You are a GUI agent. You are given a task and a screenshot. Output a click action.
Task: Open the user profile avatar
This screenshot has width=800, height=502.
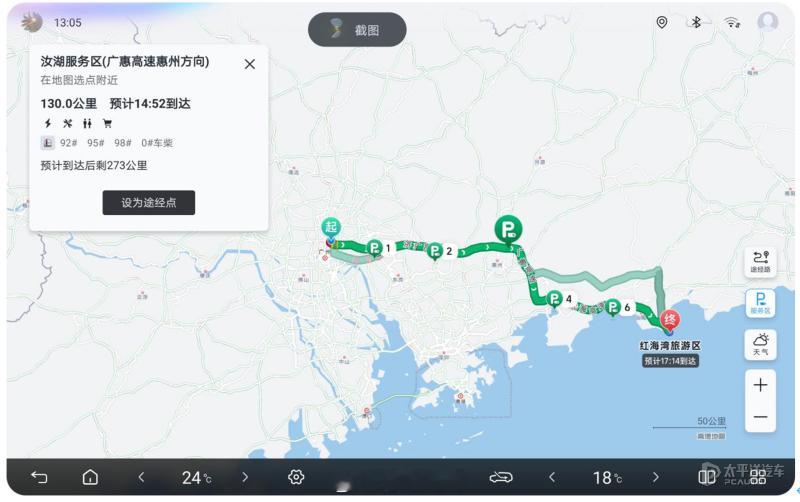(x=767, y=22)
